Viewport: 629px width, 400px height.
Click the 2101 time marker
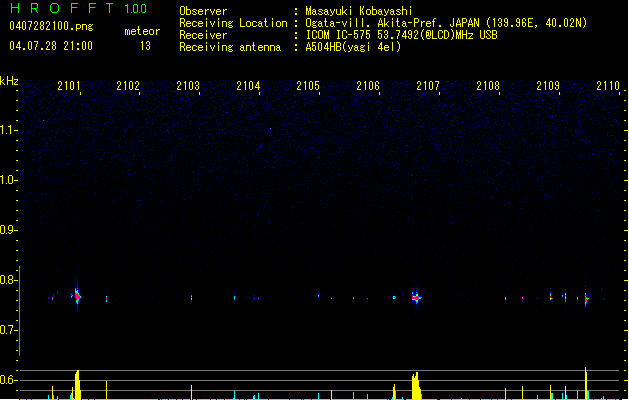pos(69,86)
